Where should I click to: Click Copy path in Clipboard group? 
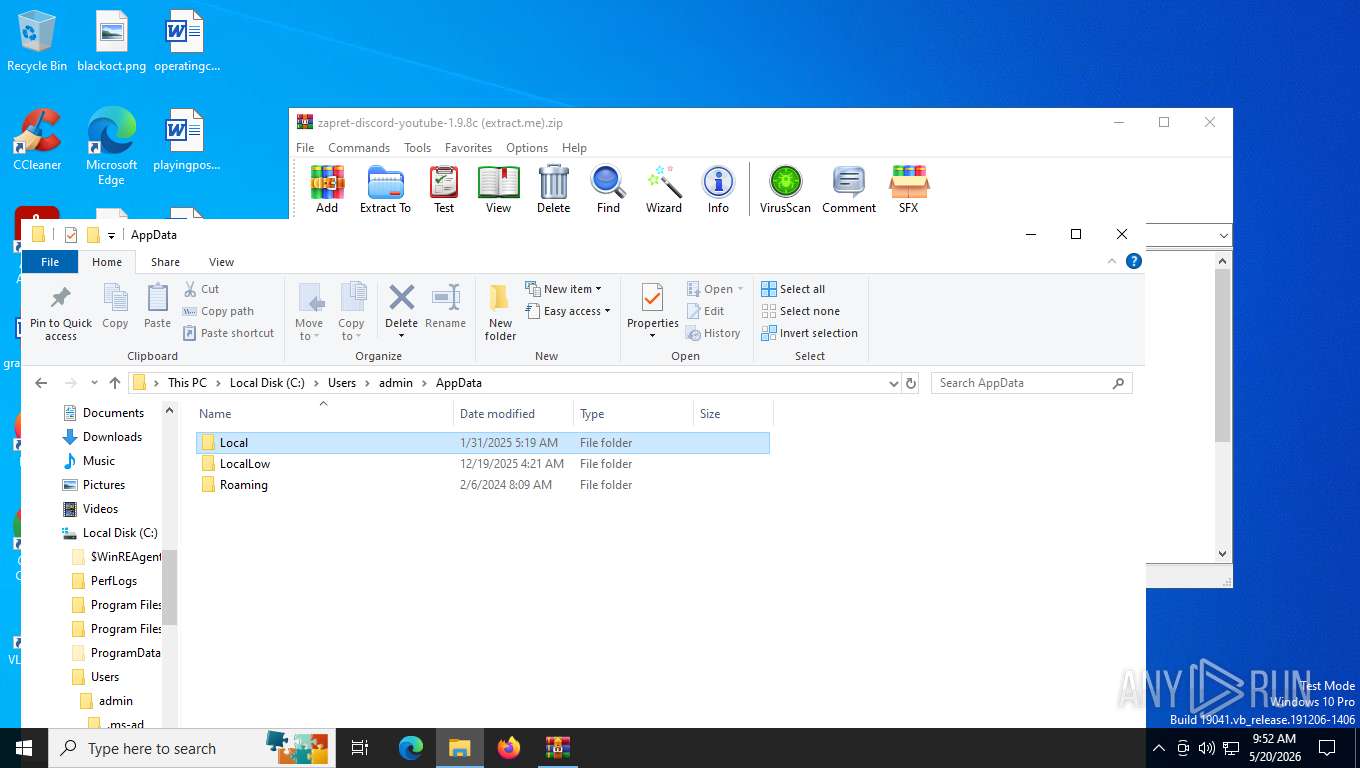[218, 311]
